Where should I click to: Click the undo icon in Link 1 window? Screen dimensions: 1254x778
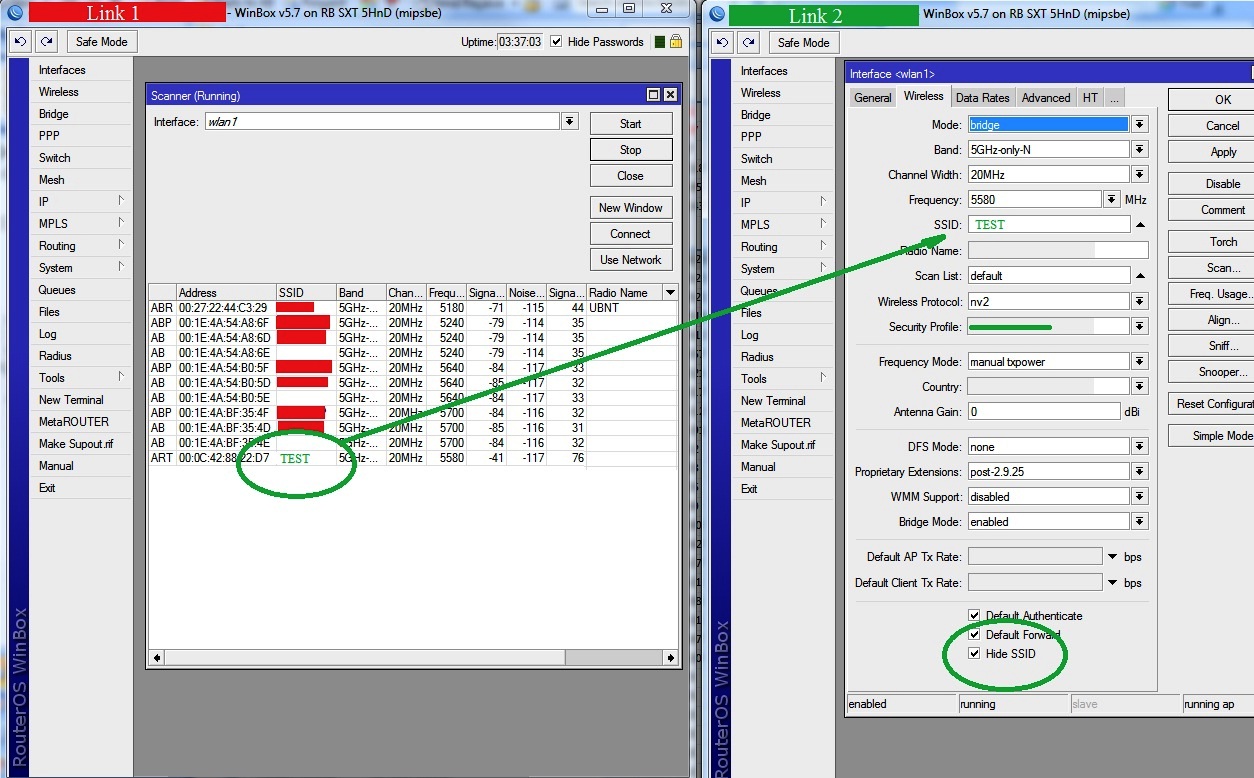point(20,42)
